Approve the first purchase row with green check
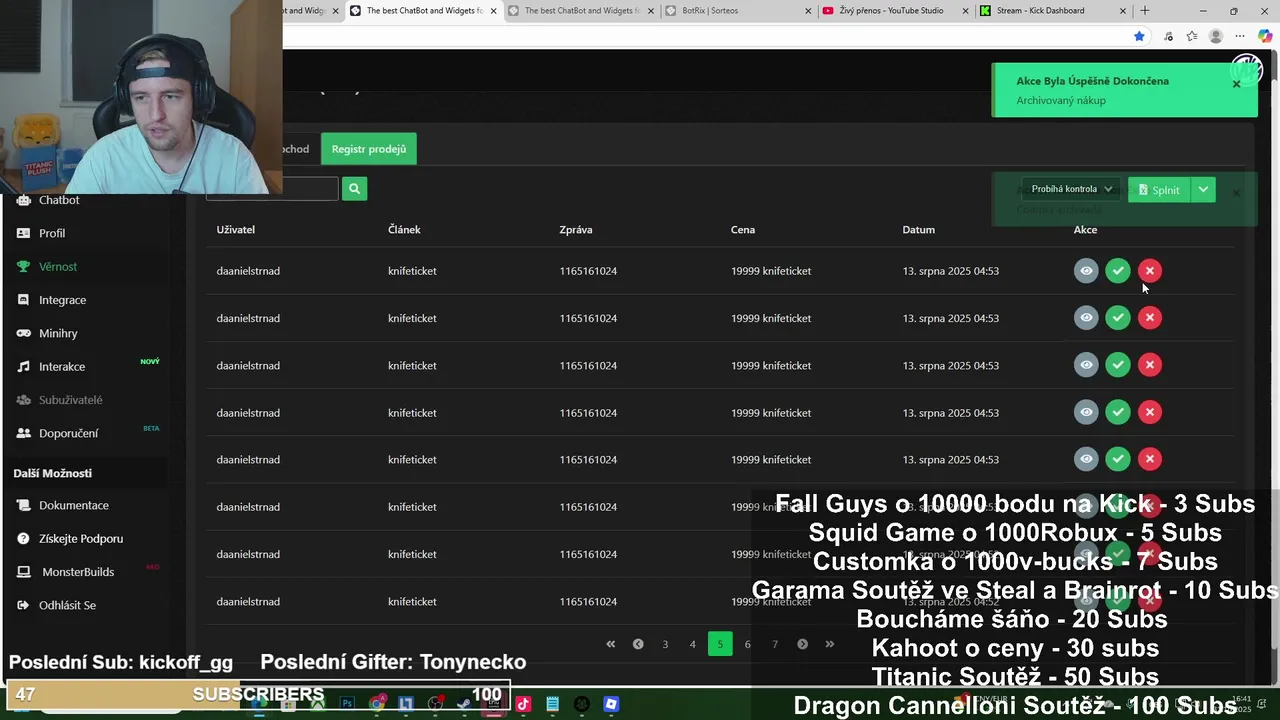Screen dimensions: 1280x720 tap(1118, 271)
